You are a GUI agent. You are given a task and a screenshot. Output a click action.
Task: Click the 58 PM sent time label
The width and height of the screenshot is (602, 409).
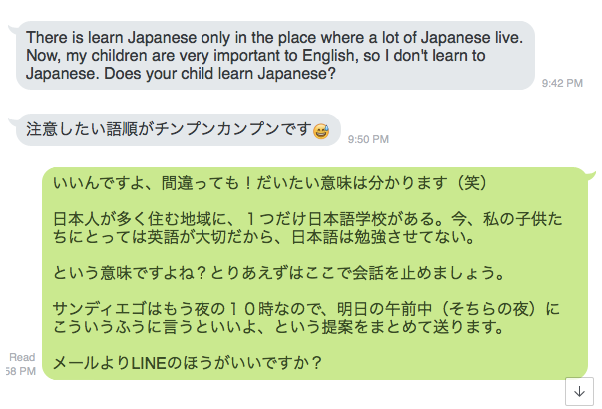pos(21,371)
